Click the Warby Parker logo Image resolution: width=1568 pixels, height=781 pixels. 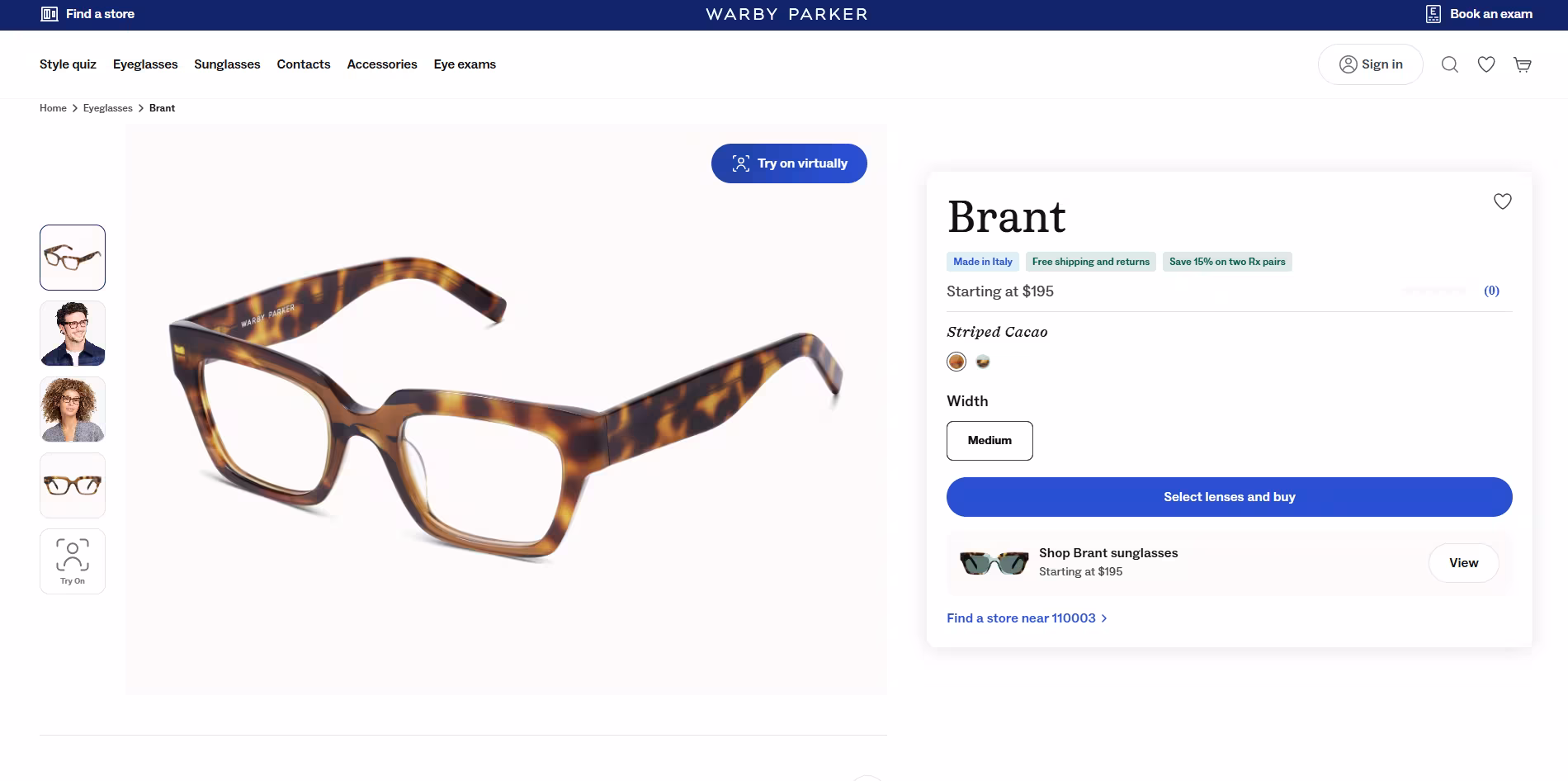coord(784,14)
